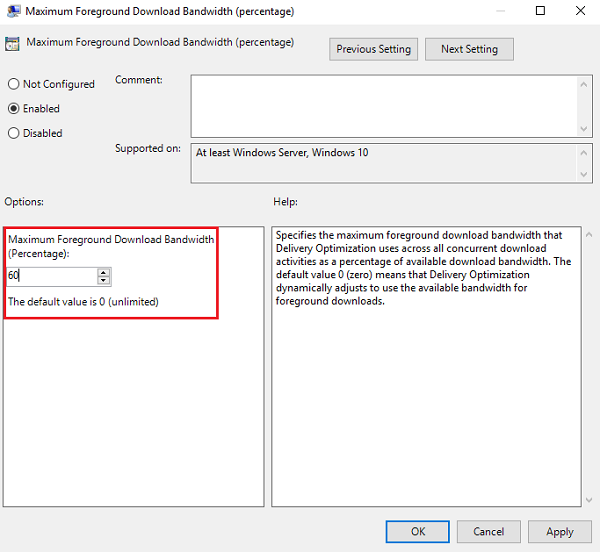Click the 'Comment:' label
This screenshot has width=600, height=552.
point(139,80)
